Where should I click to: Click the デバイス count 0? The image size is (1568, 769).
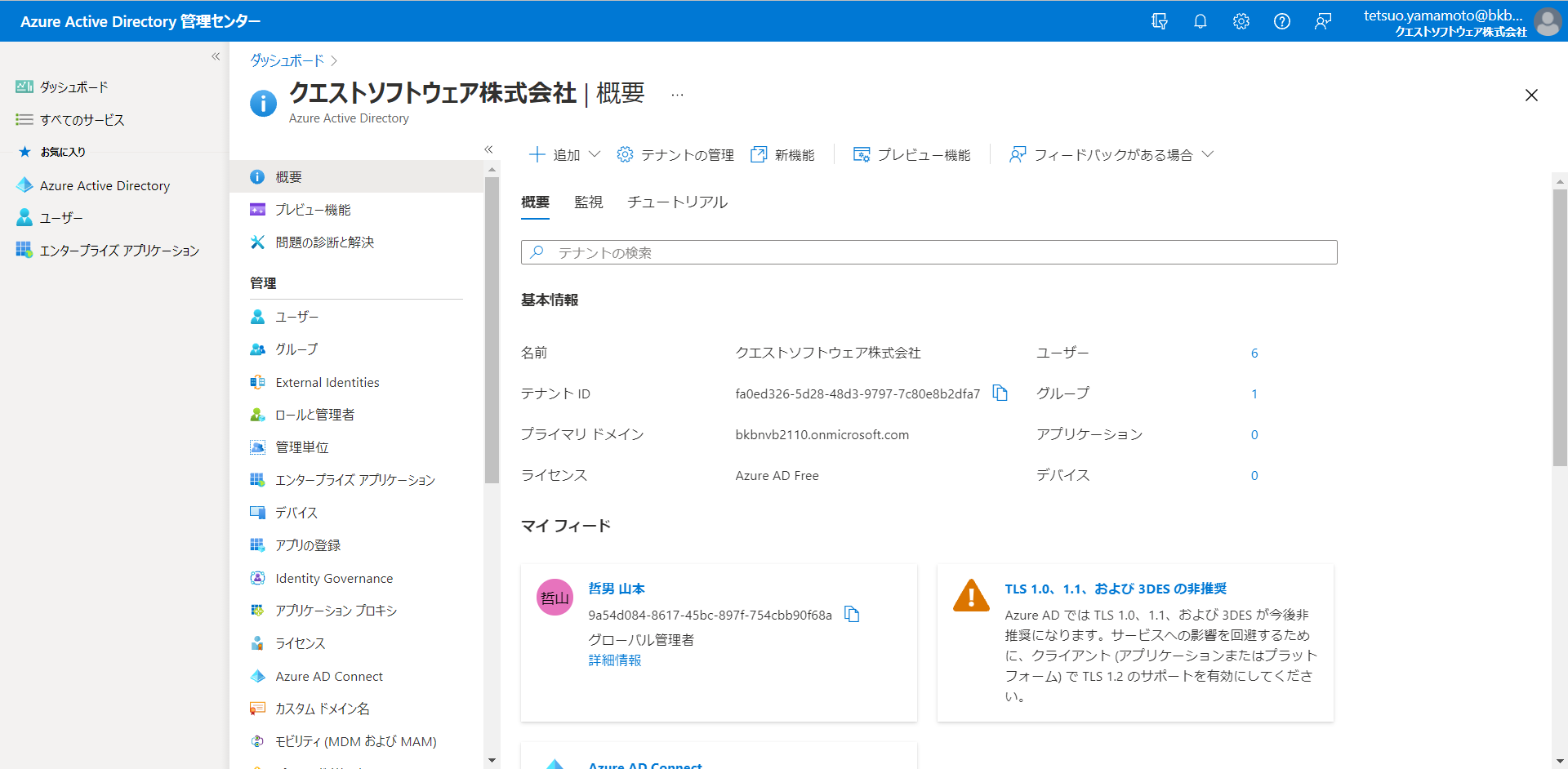point(1254,475)
